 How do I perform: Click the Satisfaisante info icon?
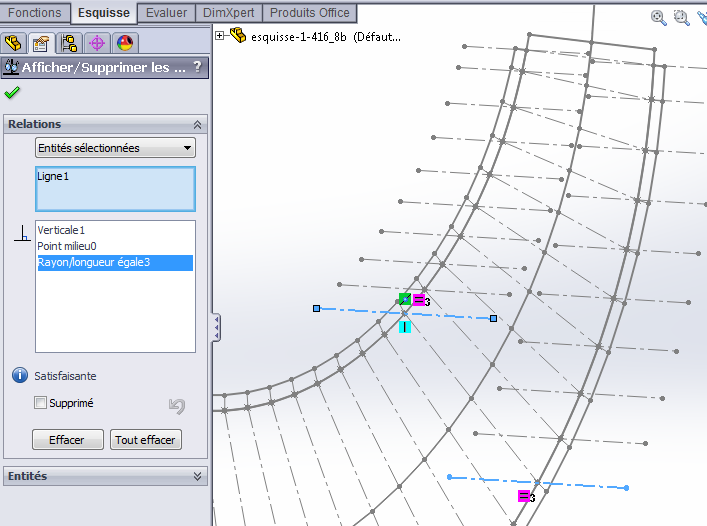tap(20, 375)
